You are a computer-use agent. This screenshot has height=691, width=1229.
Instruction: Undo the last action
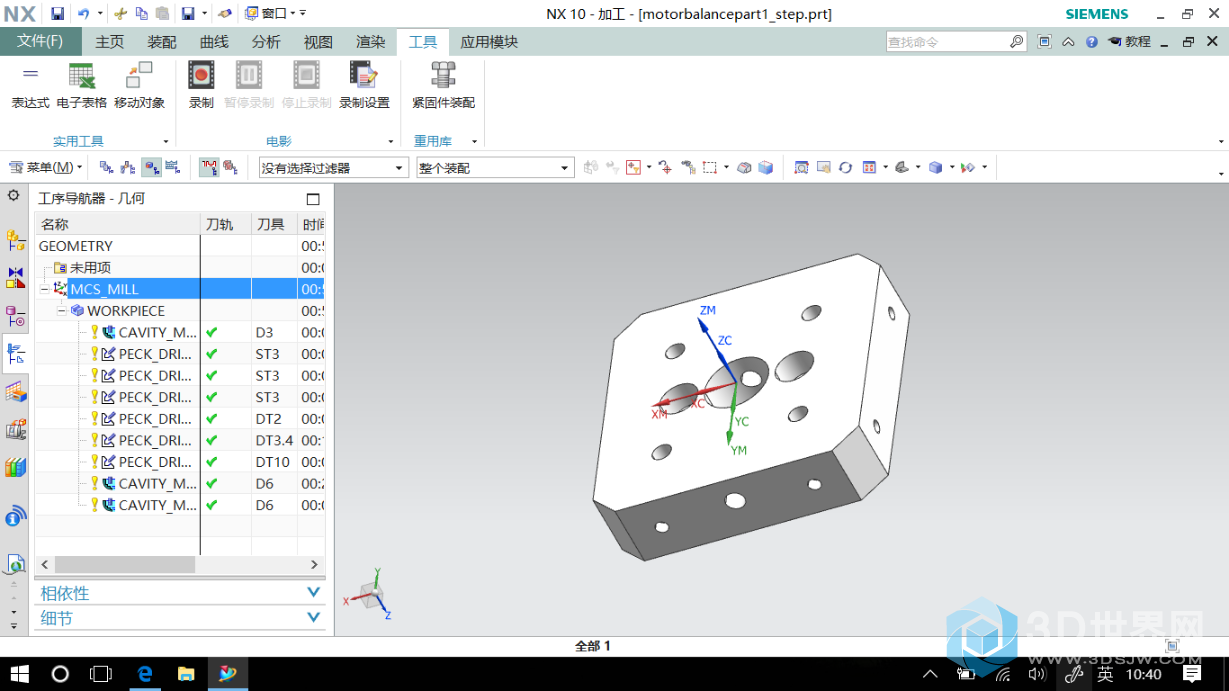[83, 14]
